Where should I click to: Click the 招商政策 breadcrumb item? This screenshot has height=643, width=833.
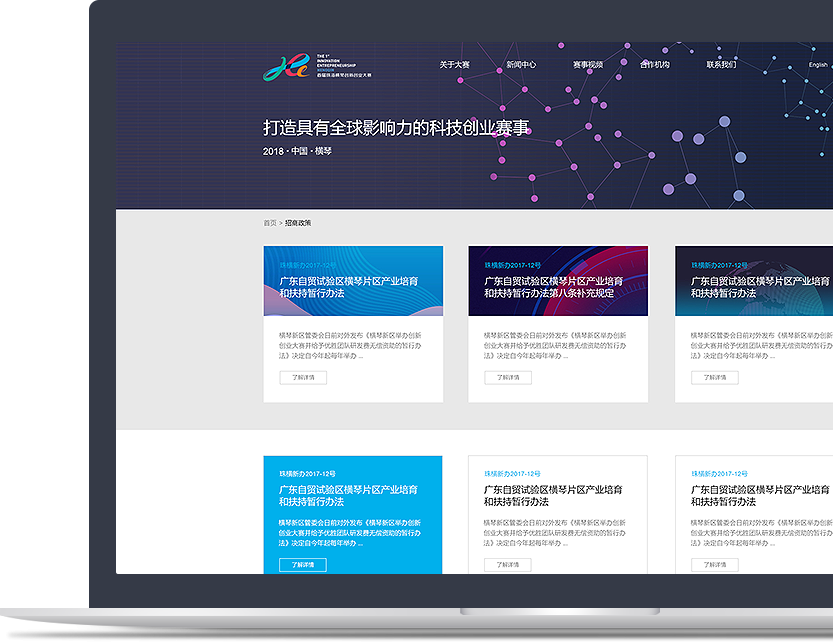(298, 223)
